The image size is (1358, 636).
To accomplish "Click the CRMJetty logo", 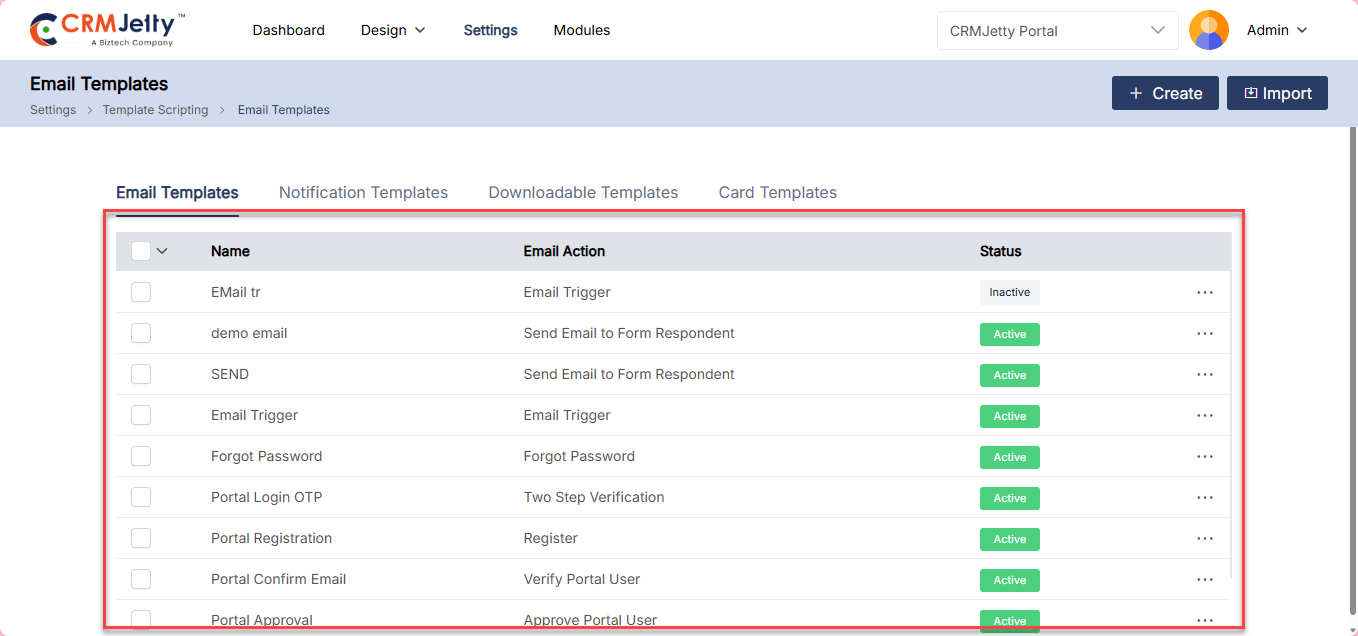I will pyautogui.click(x=108, y=30).
